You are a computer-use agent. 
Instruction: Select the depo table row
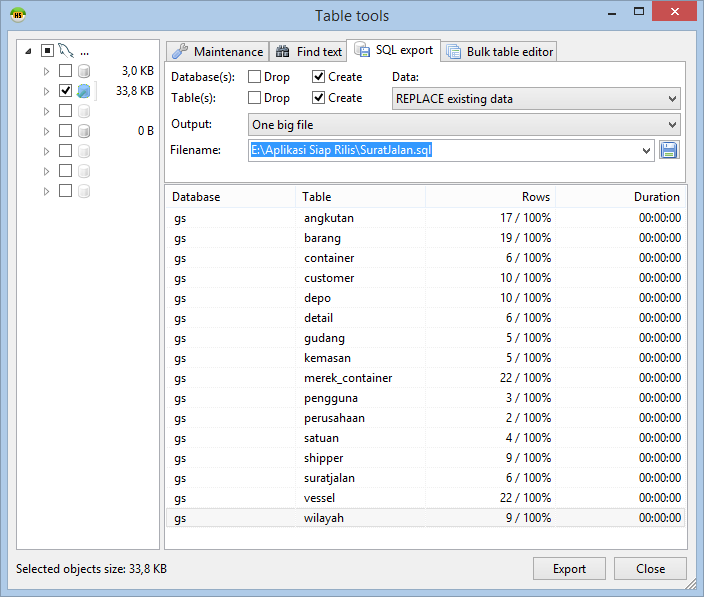click(426, 298)
